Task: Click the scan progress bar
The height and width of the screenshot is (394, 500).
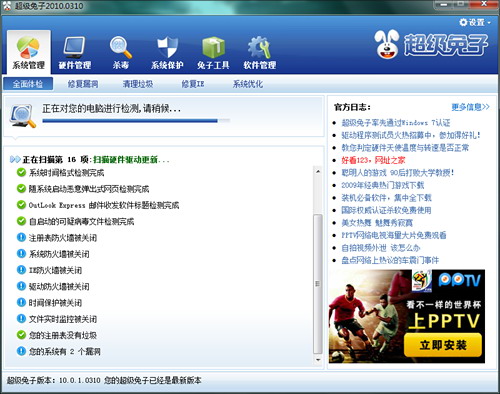Action: (136, 121)
